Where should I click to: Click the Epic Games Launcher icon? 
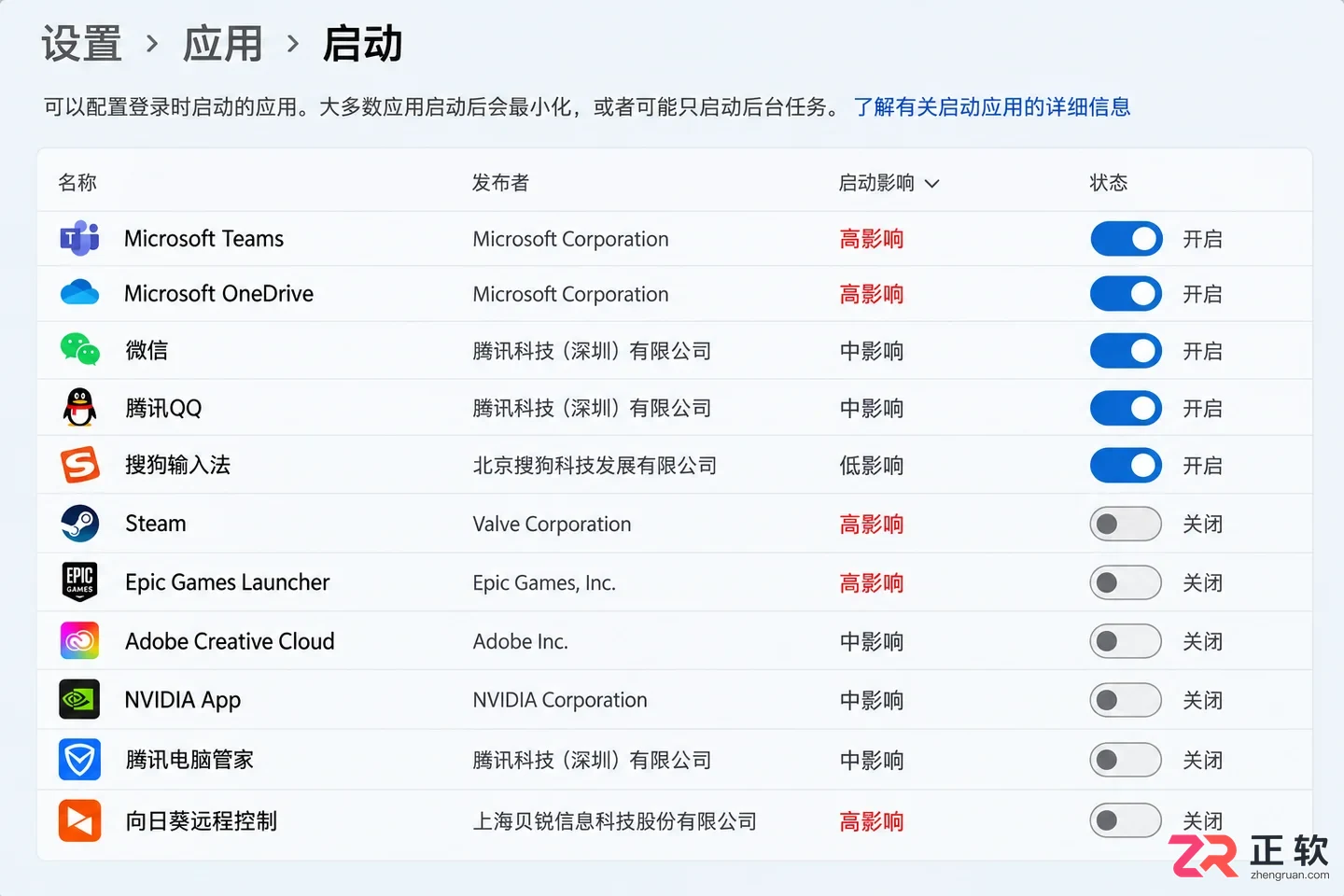(79, 581)
